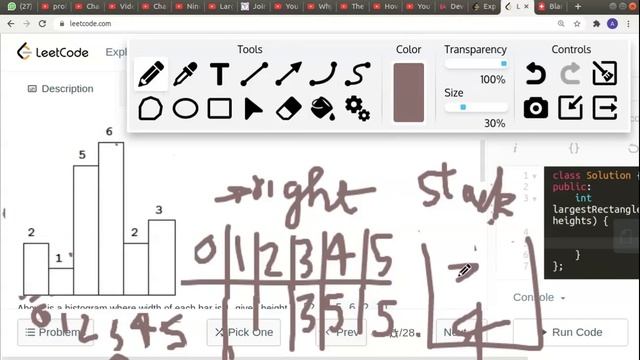Open a new browser tab
Viewport: 640px width, 360px height.
(578, 7)
